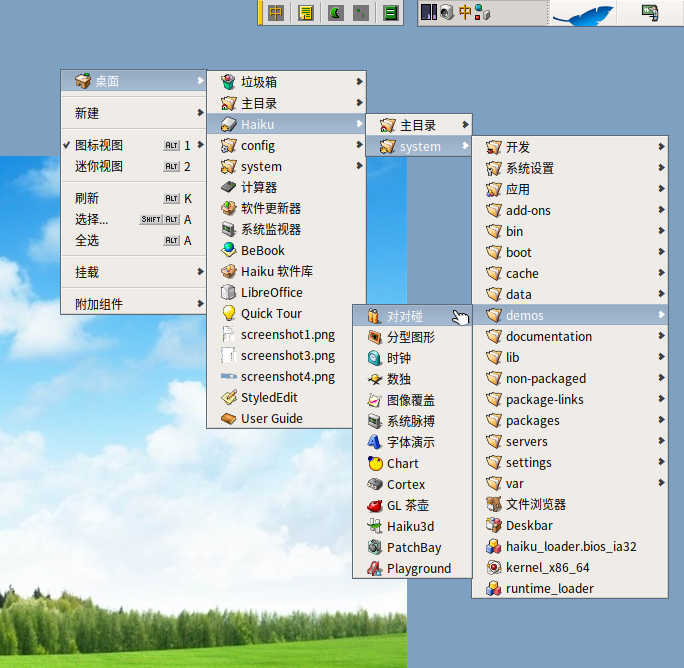Viewport: 684px width, 668px height.
Task: Click the yellow 中 input method icon
Action: click(276, 13)
